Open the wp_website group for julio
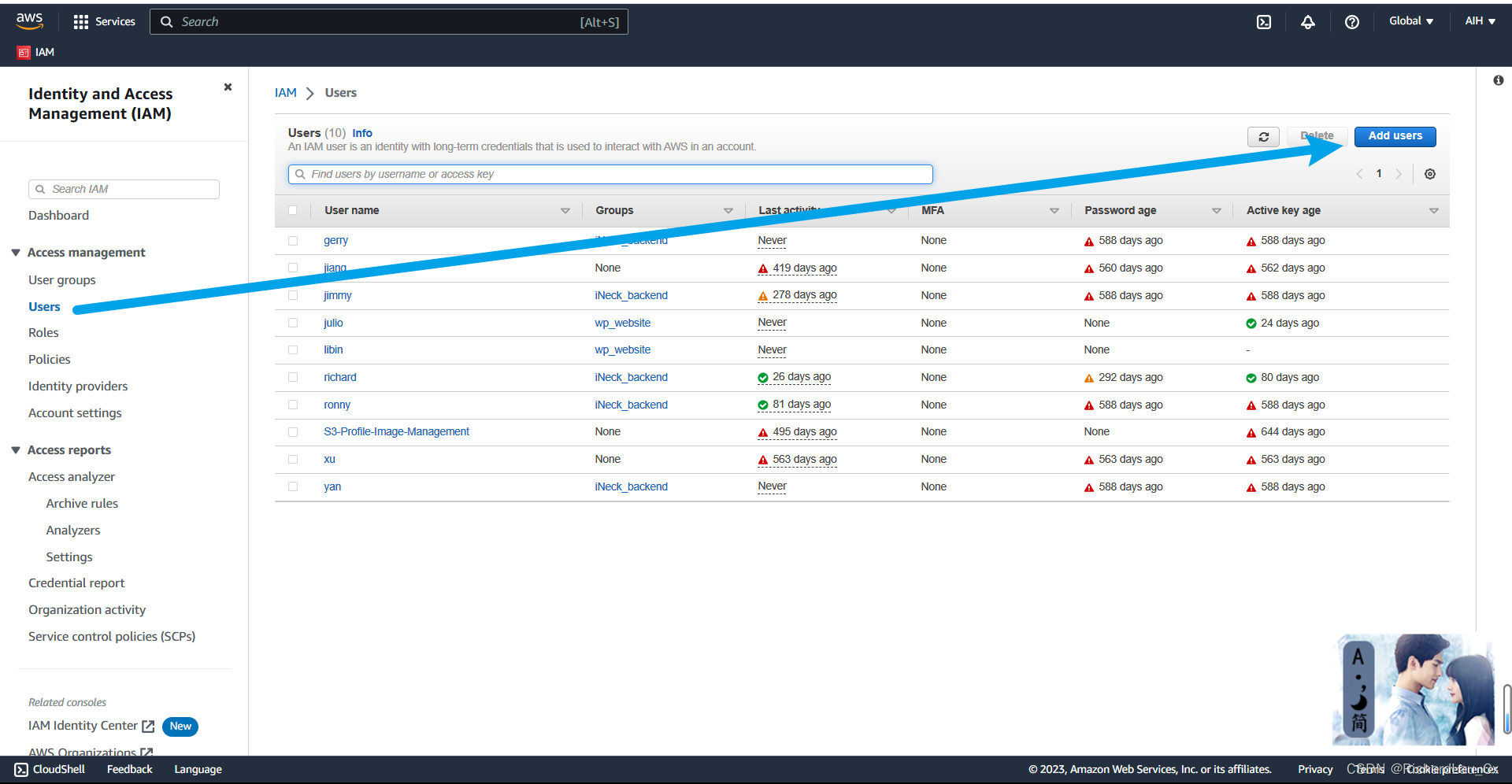Screen dimensions: 1512x784 coord(623,323)
